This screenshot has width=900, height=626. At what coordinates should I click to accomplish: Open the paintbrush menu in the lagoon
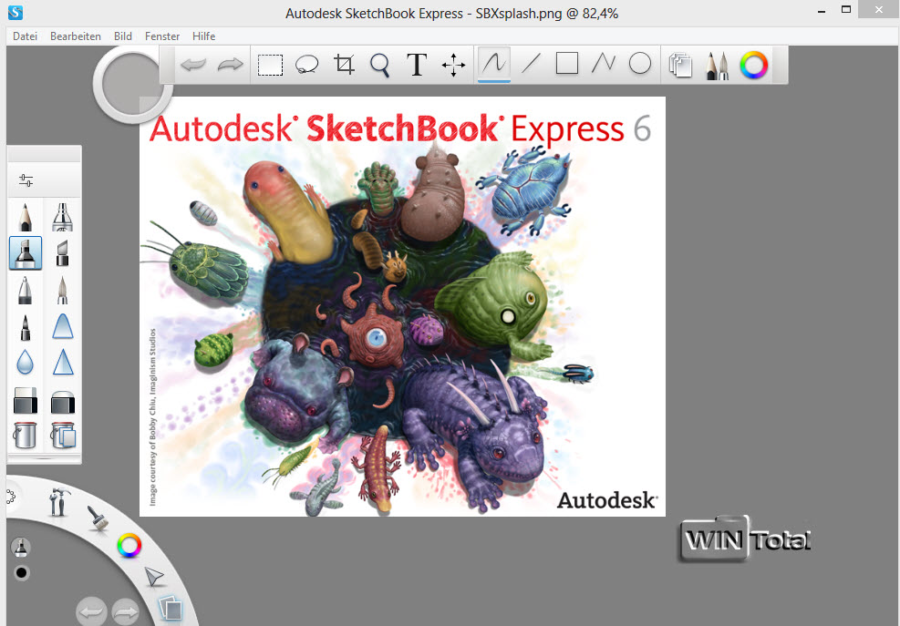(97, 518)
